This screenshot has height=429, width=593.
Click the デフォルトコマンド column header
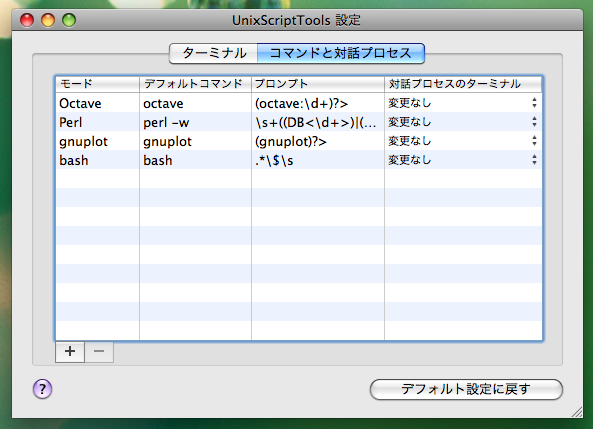pyautogui.click(x=196, y=84)
